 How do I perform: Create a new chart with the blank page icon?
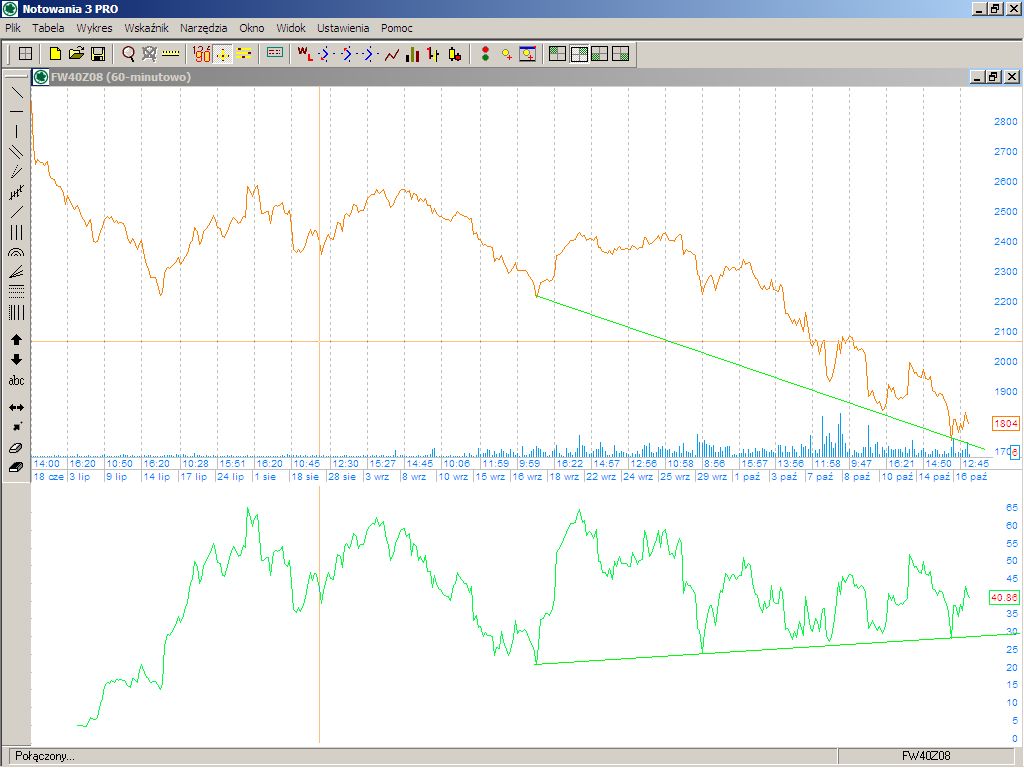coord(56,54)
